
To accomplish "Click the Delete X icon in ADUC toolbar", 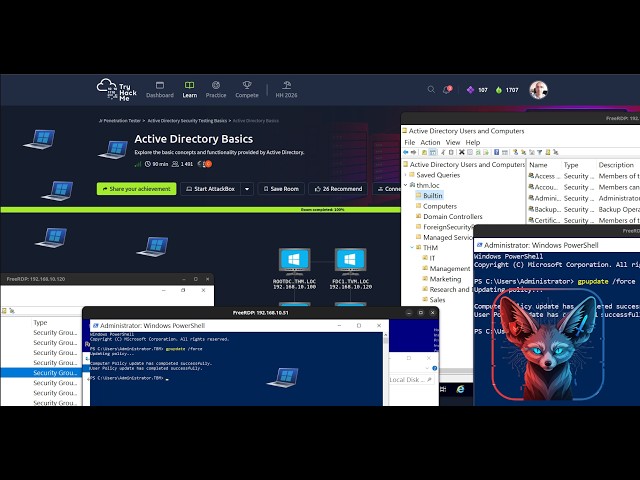I will tap(462, 152).
